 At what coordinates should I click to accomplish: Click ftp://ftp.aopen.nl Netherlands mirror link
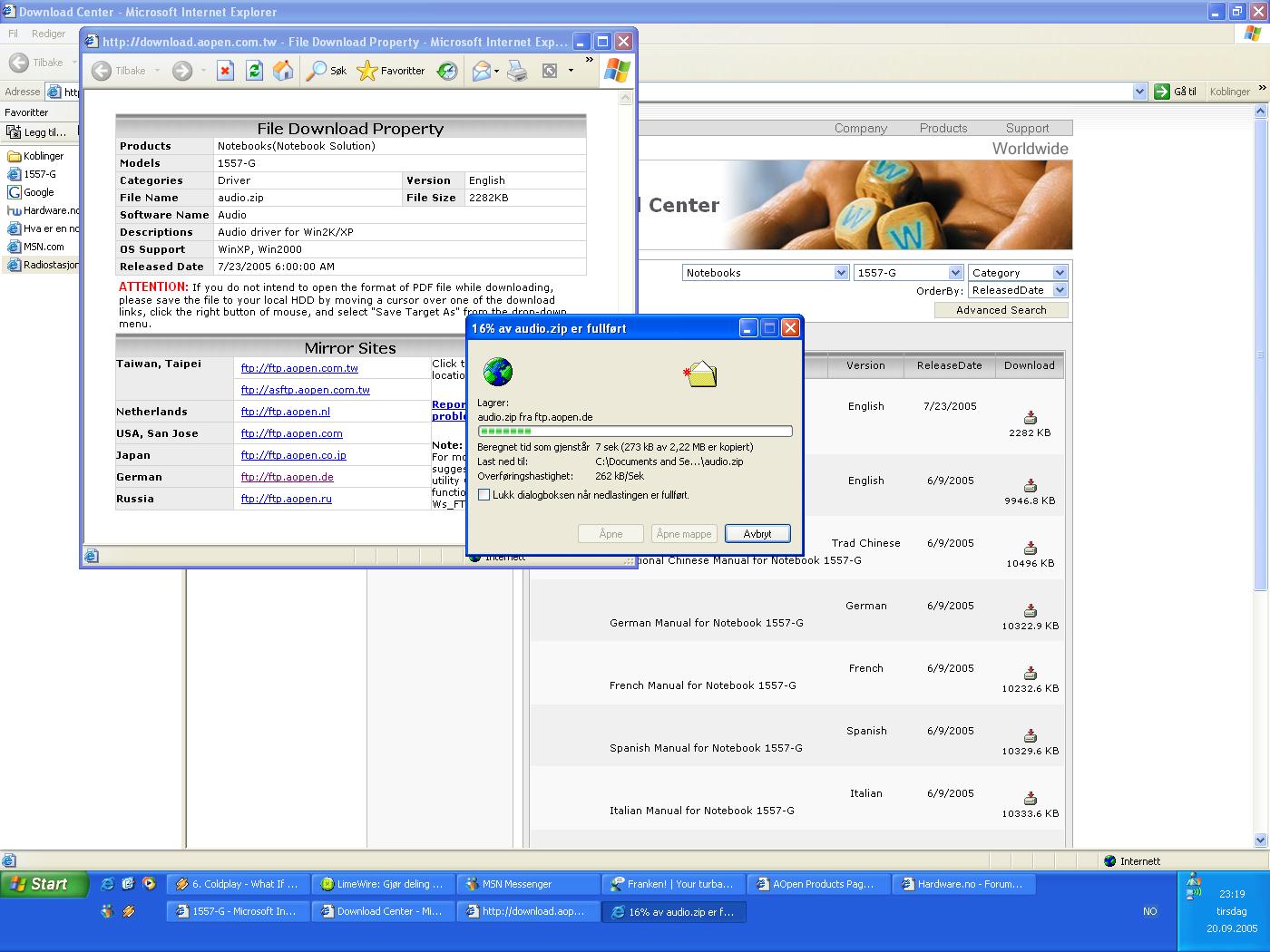coord(285,412)
